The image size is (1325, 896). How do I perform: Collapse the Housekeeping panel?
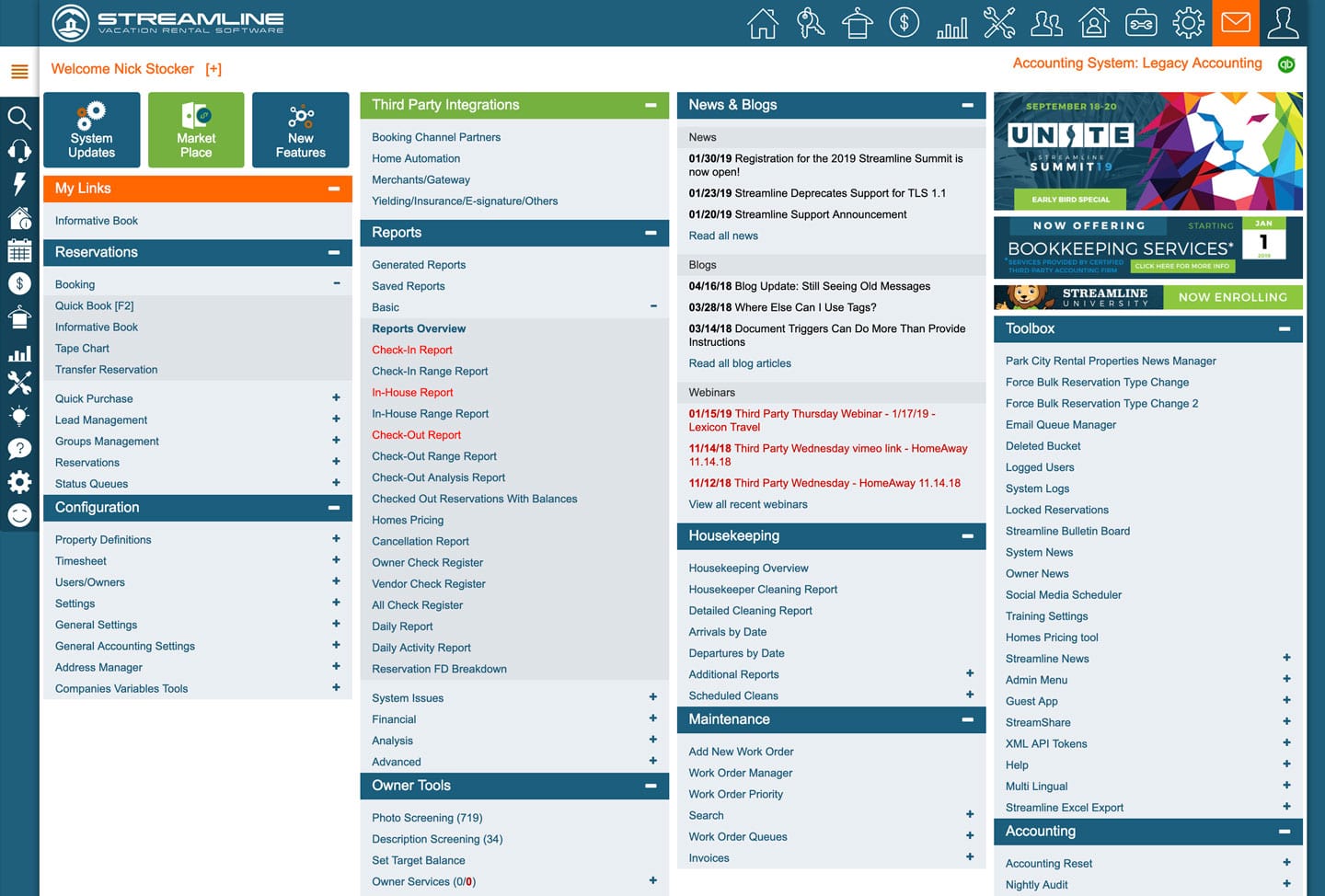(x=967, y=535)
